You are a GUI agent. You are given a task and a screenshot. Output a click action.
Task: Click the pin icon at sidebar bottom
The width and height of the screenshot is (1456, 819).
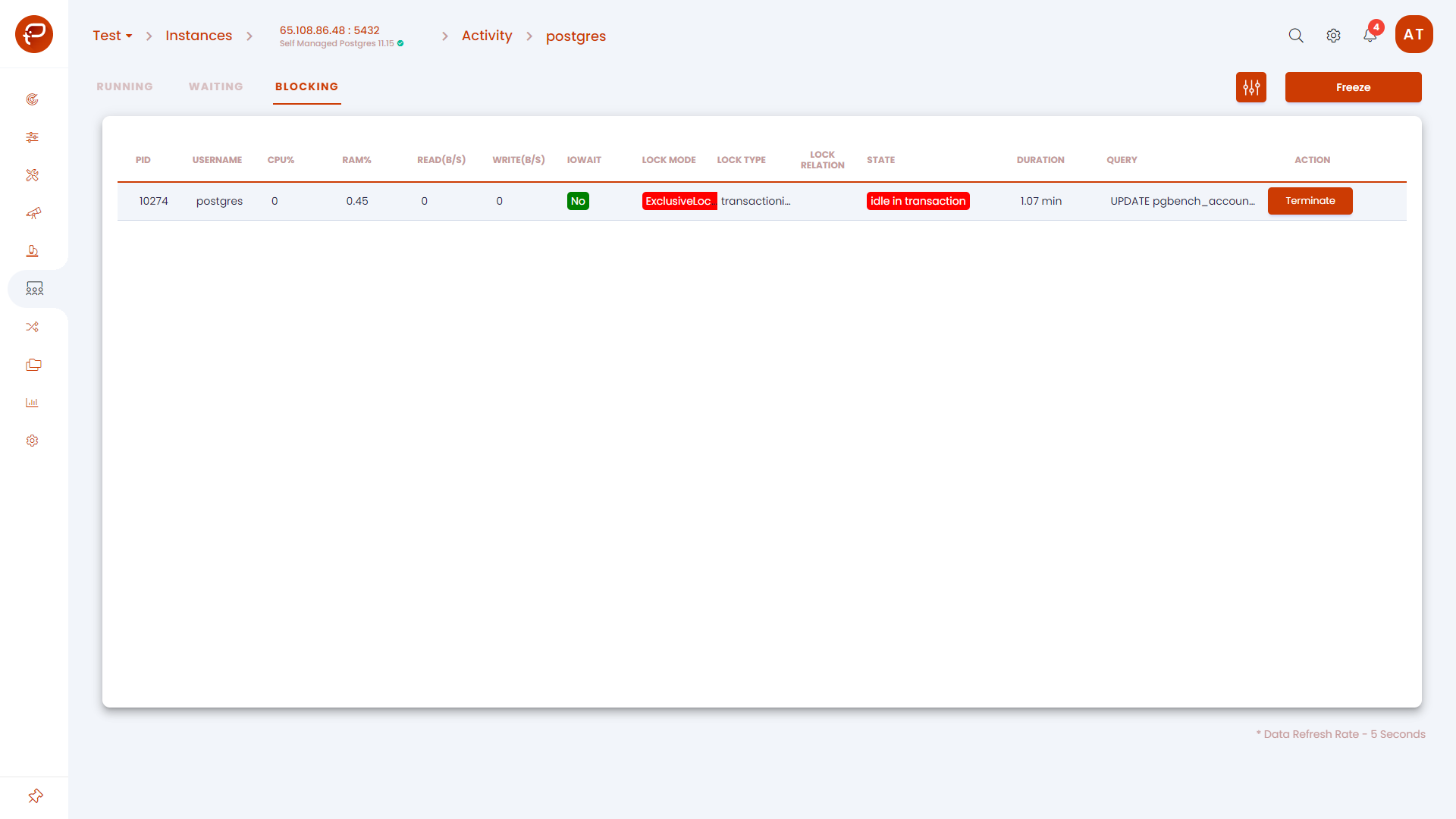(x=35, y=796)
